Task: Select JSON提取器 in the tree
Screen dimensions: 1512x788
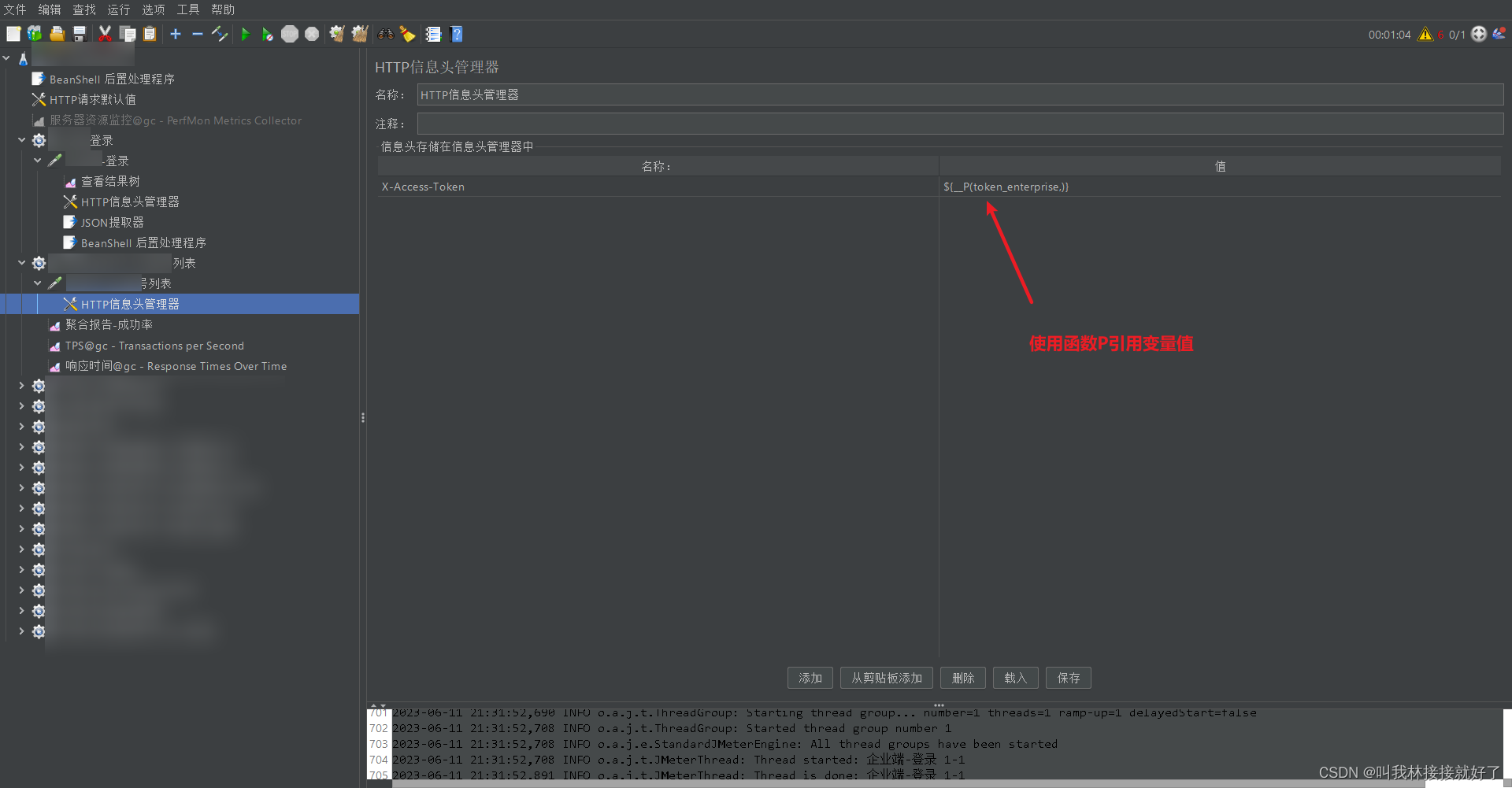Action: (x=103, y=222)
